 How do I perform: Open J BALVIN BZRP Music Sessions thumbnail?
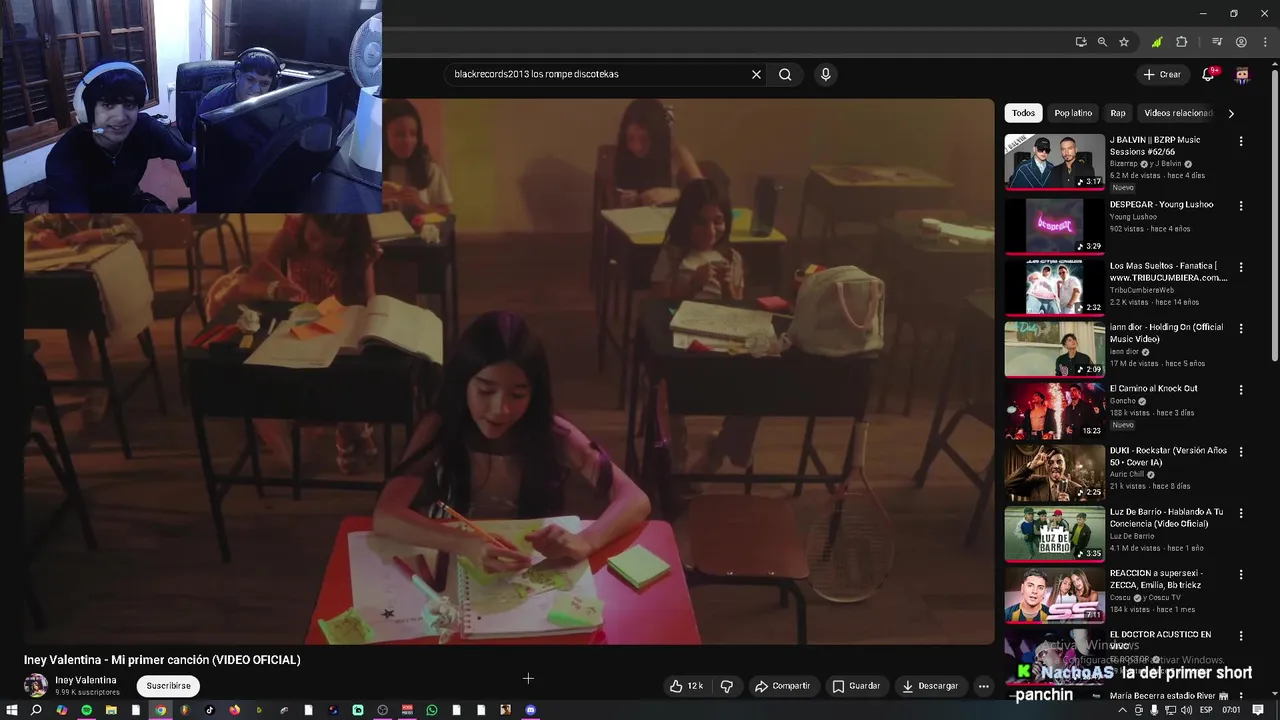1055,162
